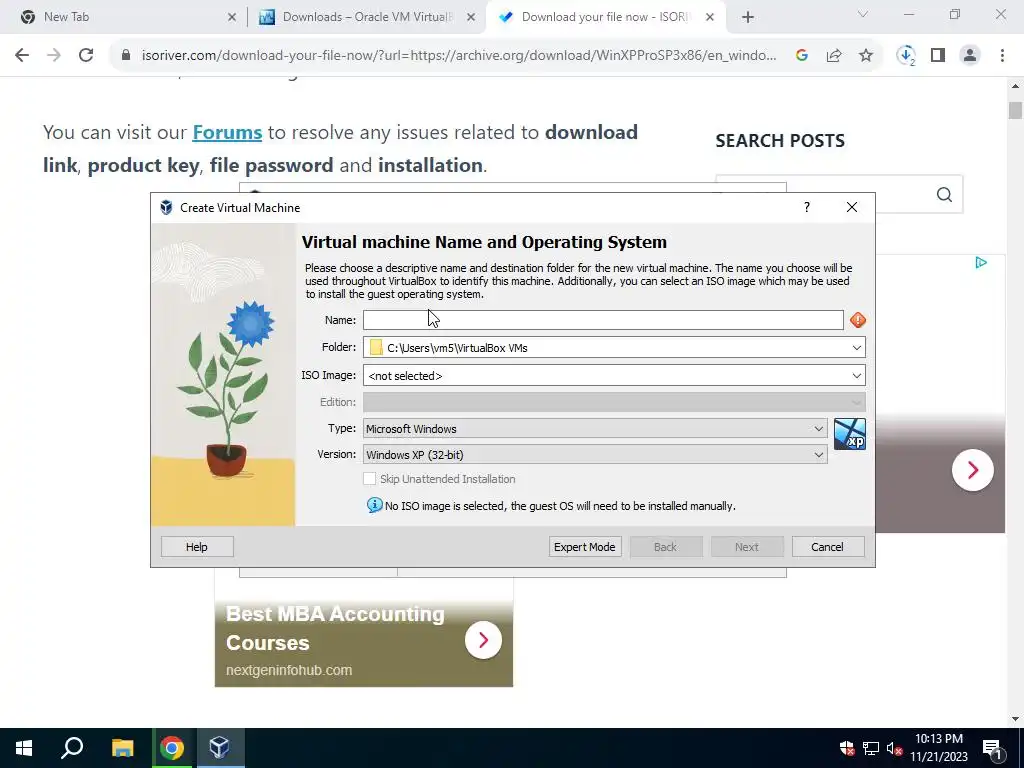Expand the Folder dropdown
The width and height of the screenshot is (1024, 768).
(x=857, y=347)
